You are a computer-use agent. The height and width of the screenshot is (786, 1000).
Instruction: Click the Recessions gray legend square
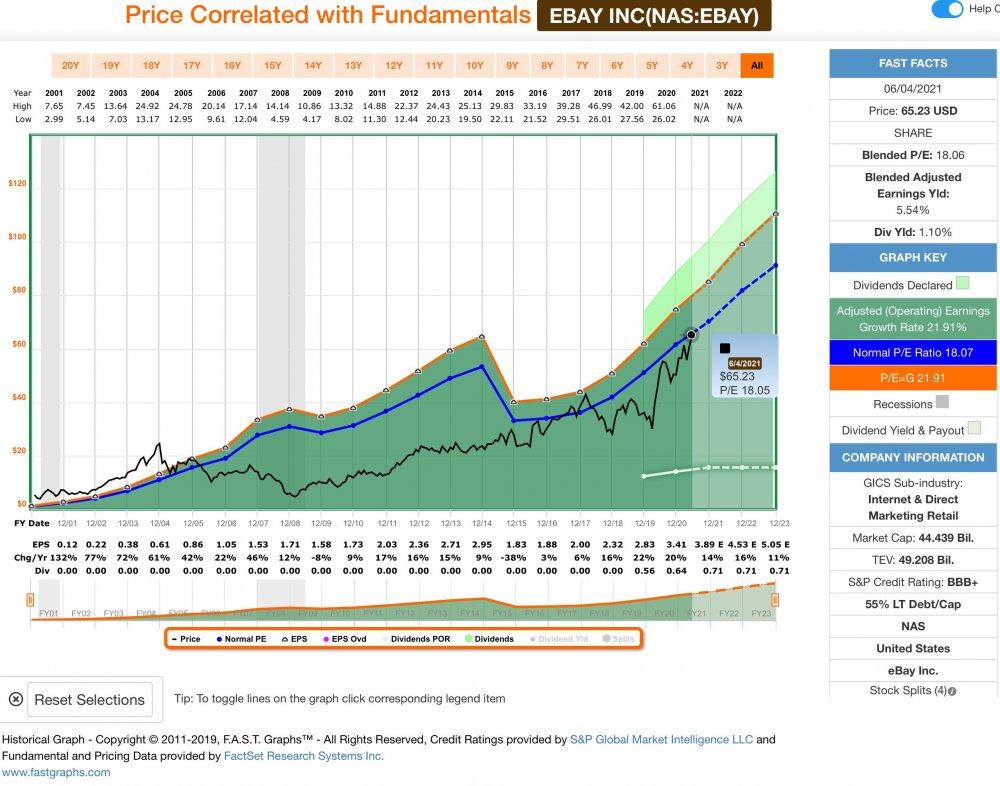[942, 402]
